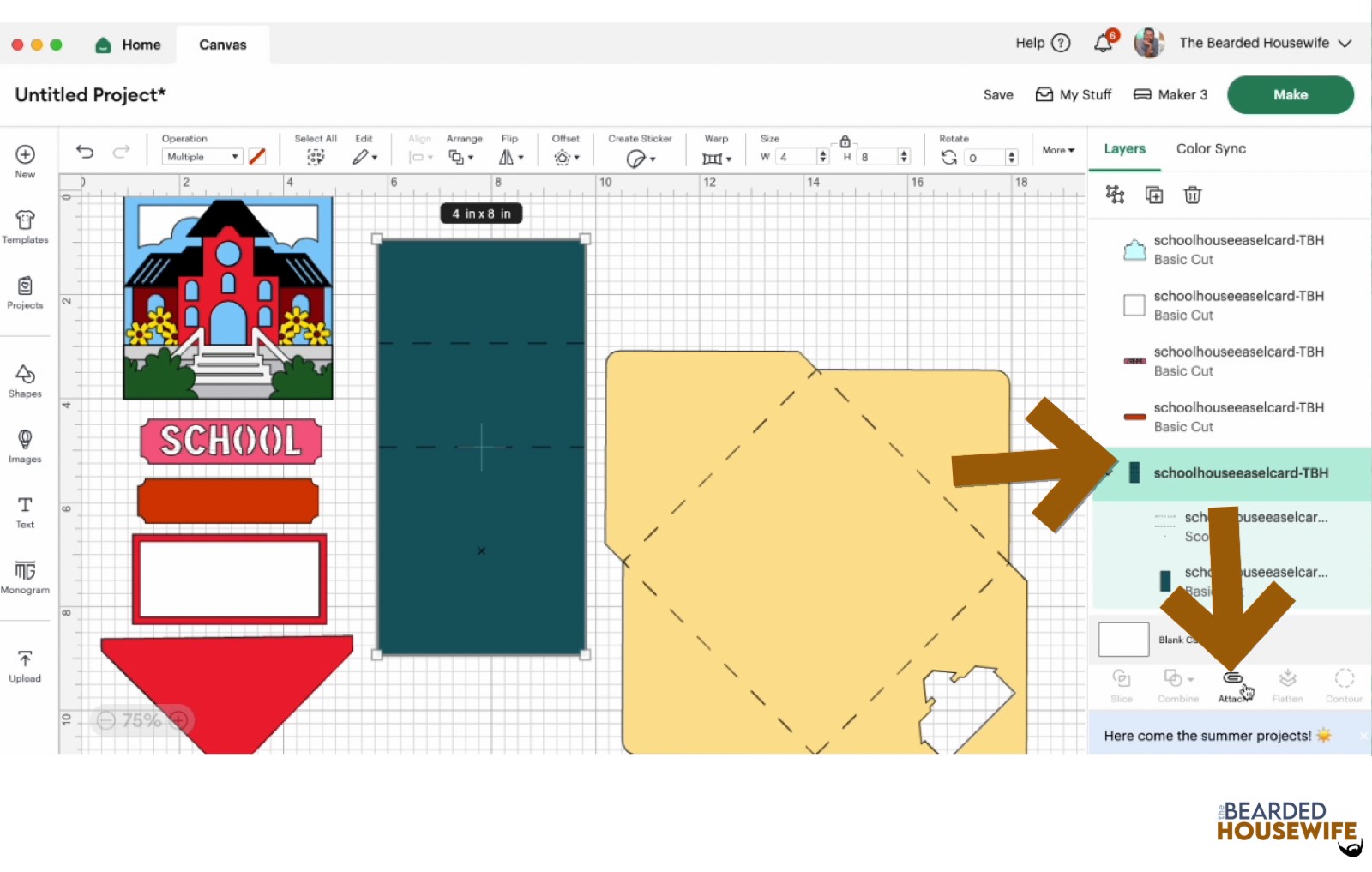Select the Maker 3 machine
The height and width of the screenshot is (872, 1372).
point(1170,95)
